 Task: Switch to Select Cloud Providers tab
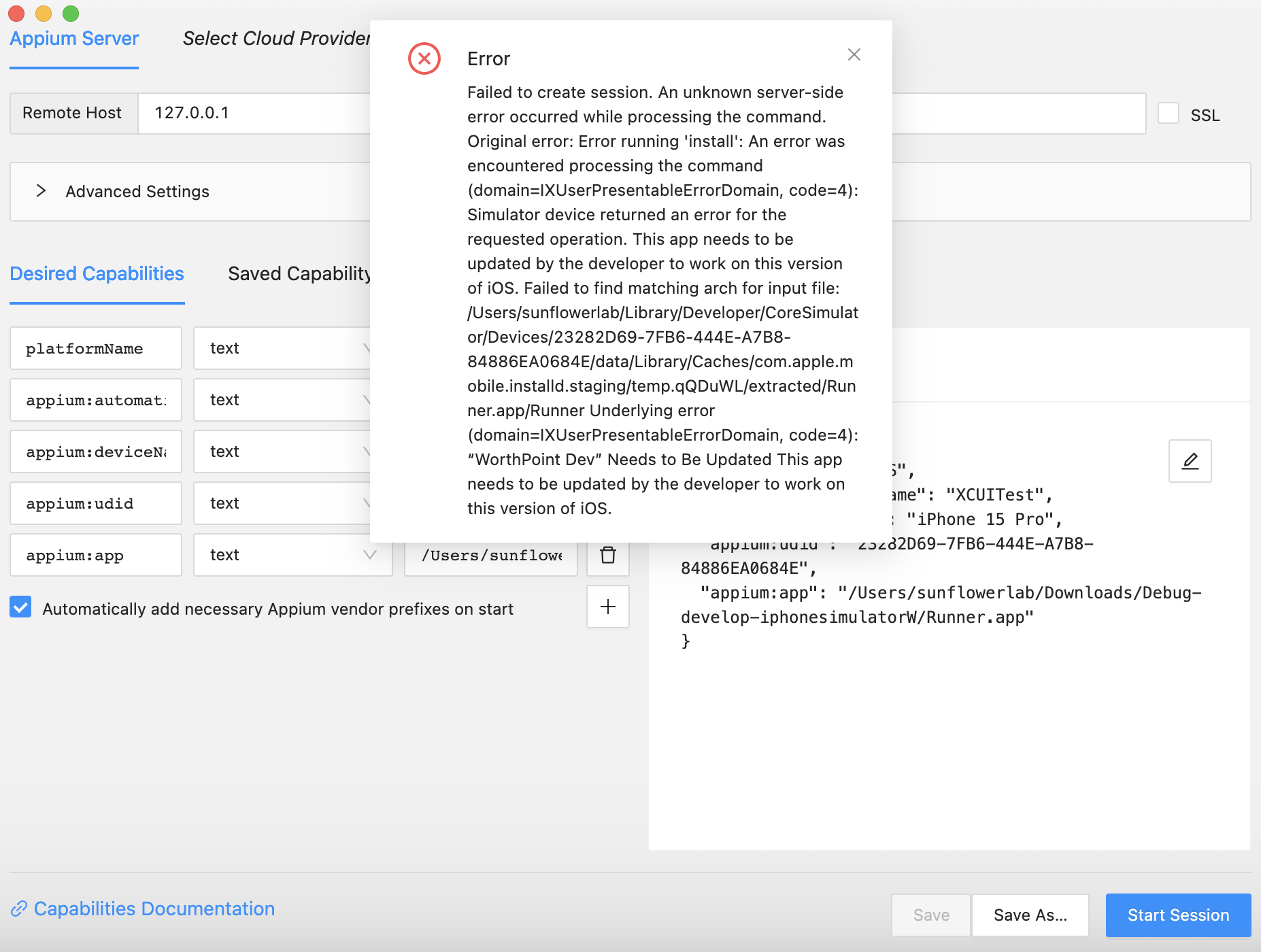click(276, 38)
